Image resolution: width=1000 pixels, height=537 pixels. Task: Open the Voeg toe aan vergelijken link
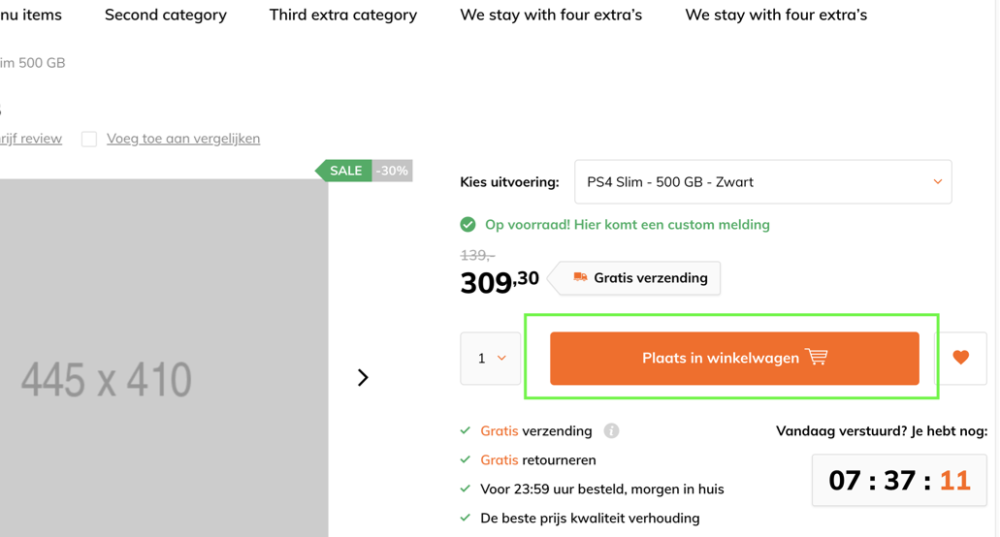point(183,138)
